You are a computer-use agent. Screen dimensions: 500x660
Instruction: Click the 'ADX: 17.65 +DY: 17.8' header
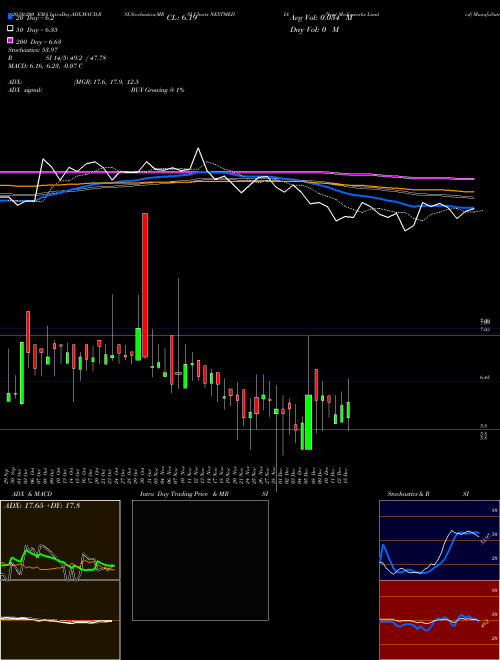(42, 506)
